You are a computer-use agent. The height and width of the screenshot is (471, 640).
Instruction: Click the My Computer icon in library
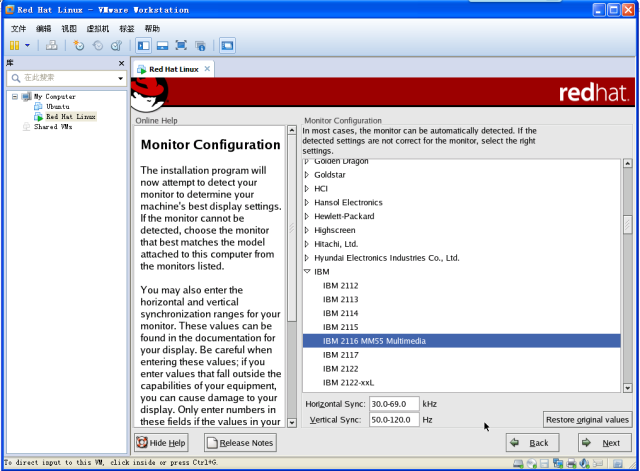(x=27, y=97)
